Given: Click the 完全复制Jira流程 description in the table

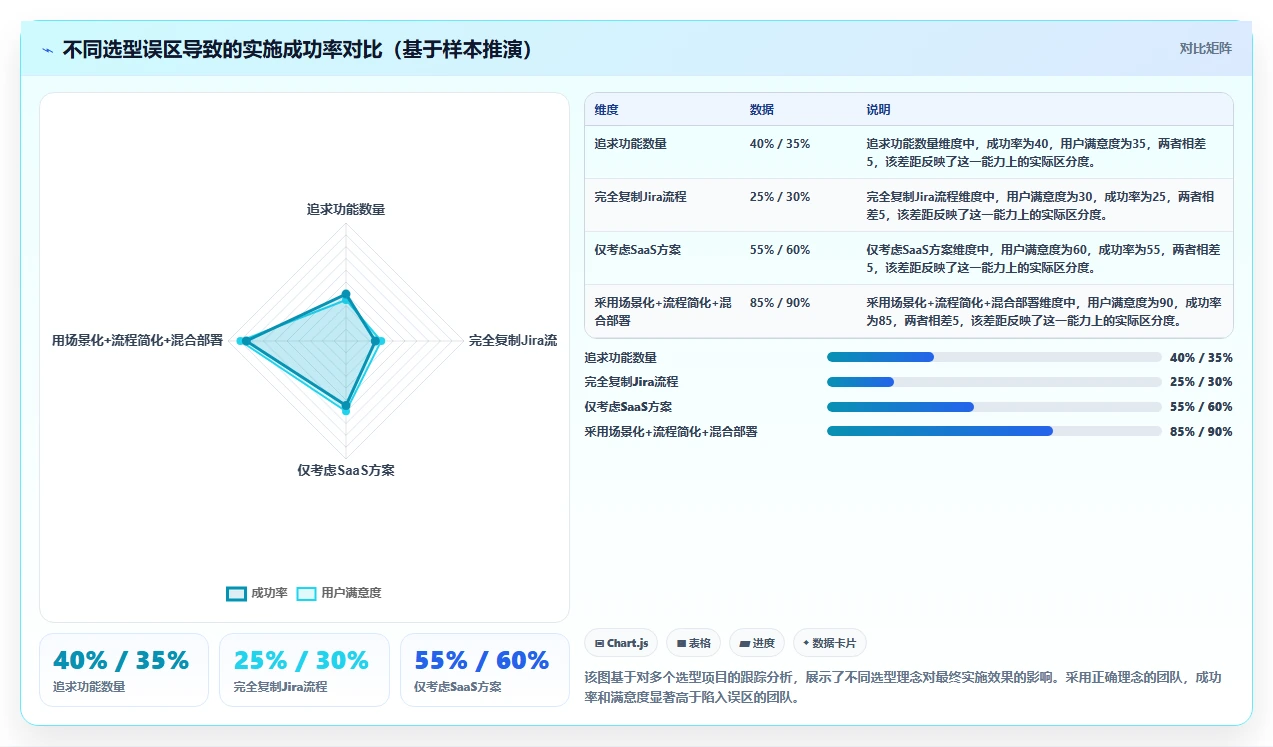Looking at the screenshot, I should pyautogui.click(x=1043, y=205).
